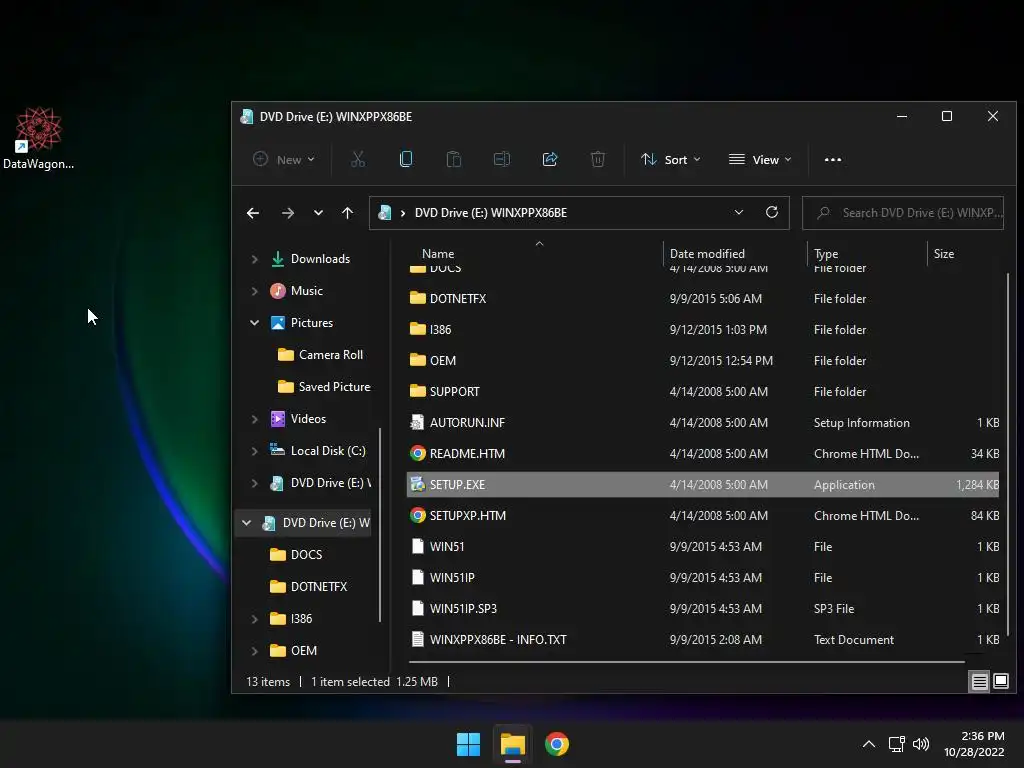Select the AUTORUN.INF file
Image resolution: width=1024 pixels, height=768 pixels.
click(703, 423)
